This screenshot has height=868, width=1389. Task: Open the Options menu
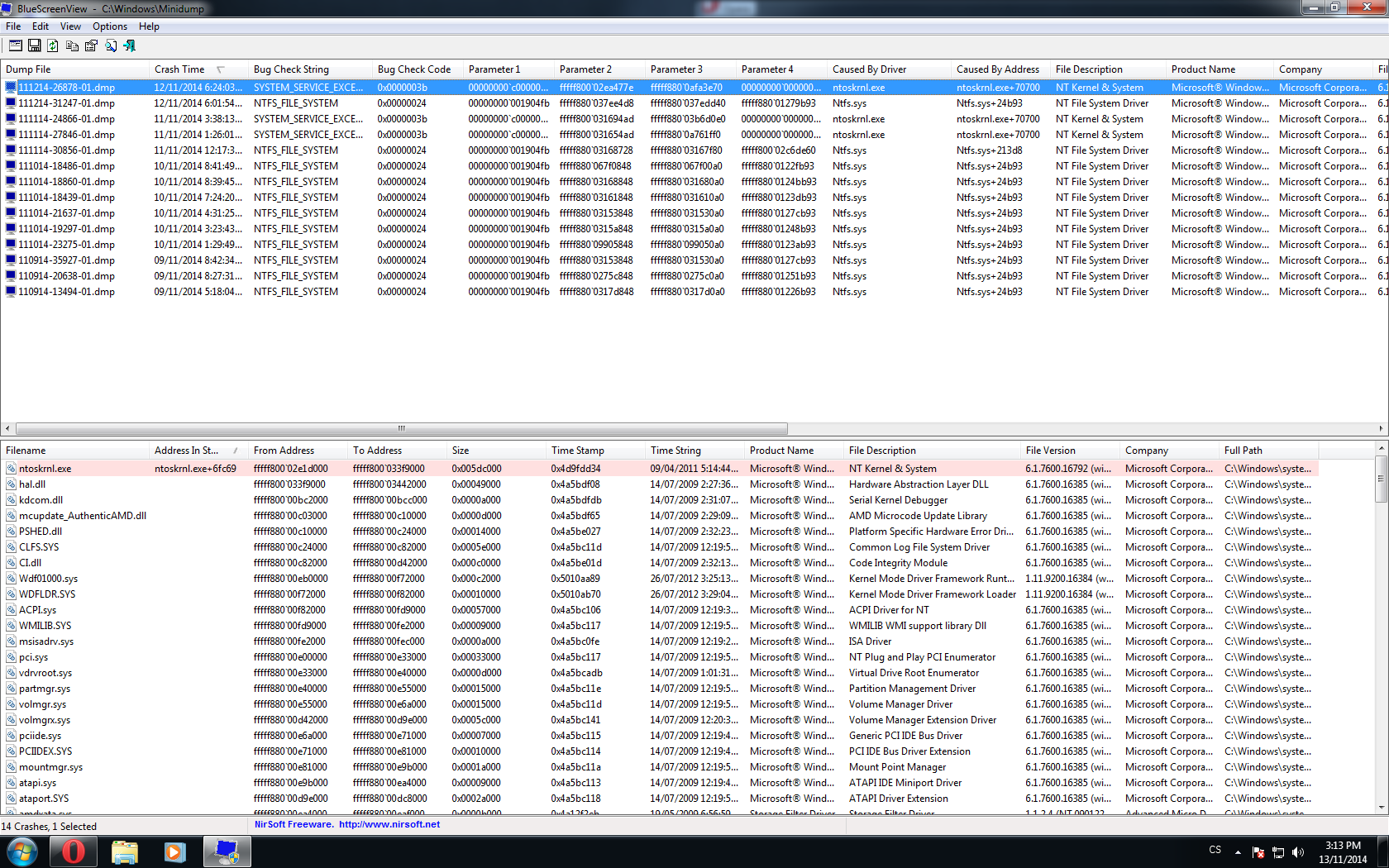(x=110, y=26)
